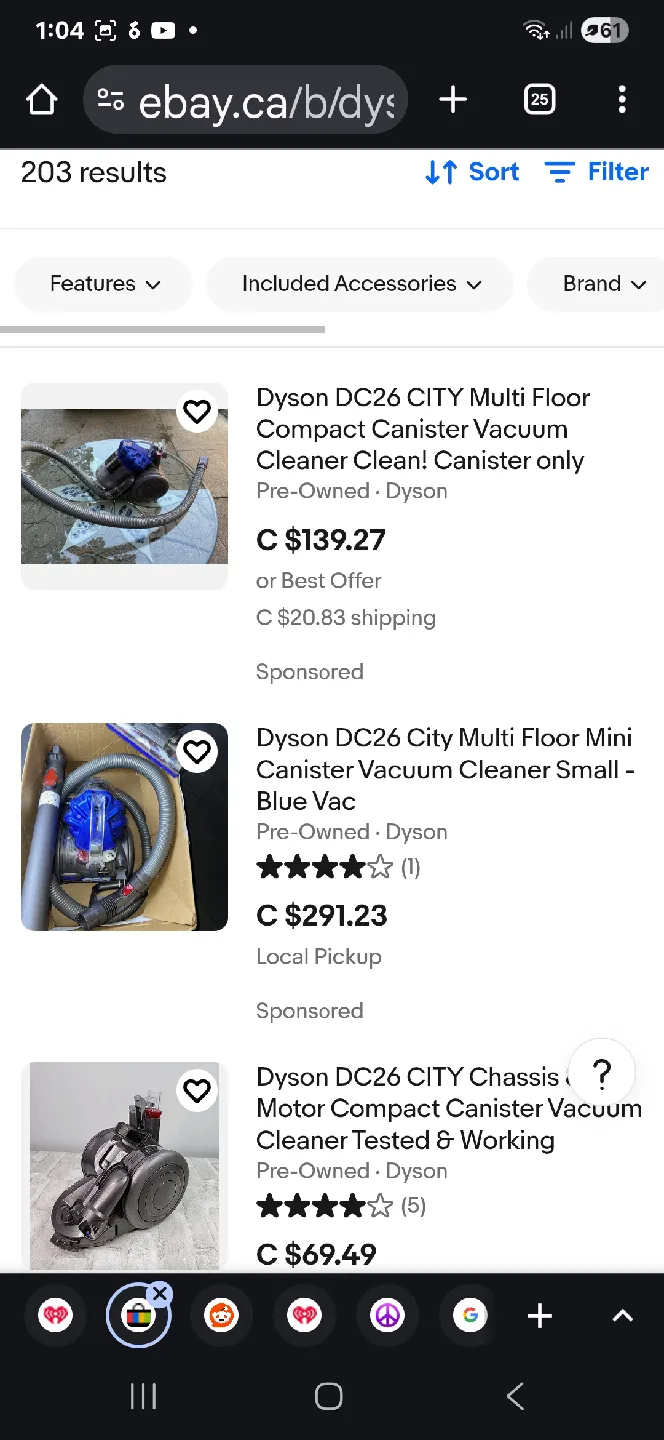Select the Reddit tab in bottom tab strip
The height and width of the screenshot is (1440, 664).
(221, 1315)
